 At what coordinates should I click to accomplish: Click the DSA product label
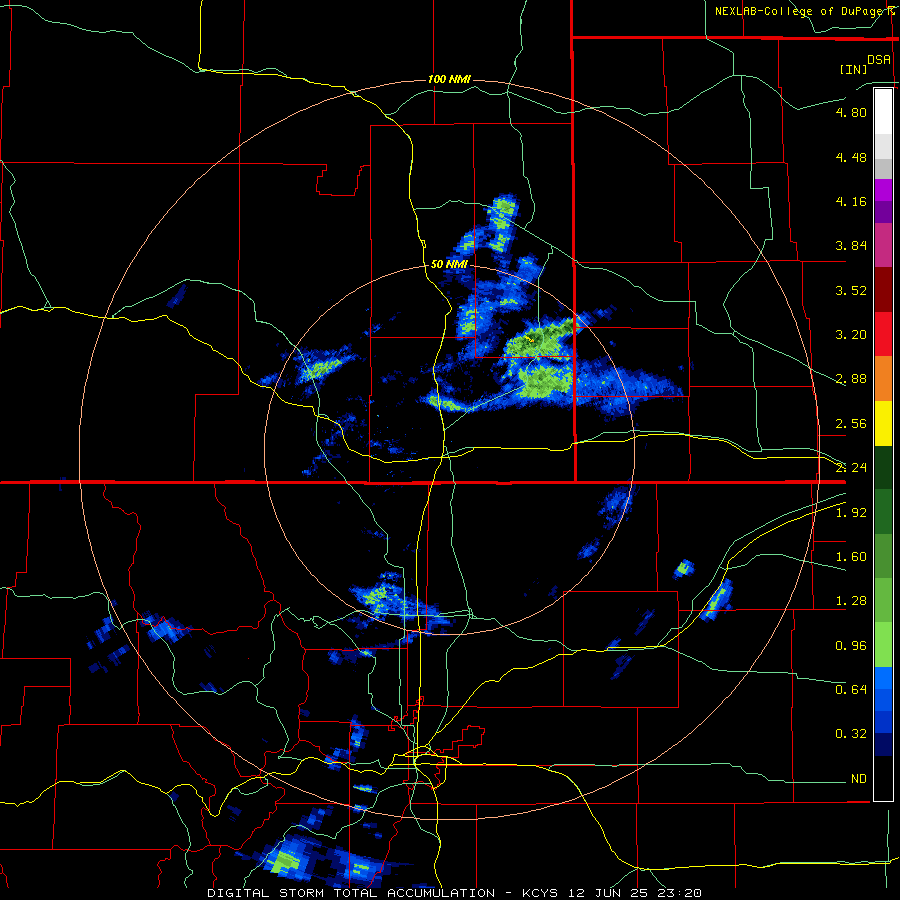[879, 59]
